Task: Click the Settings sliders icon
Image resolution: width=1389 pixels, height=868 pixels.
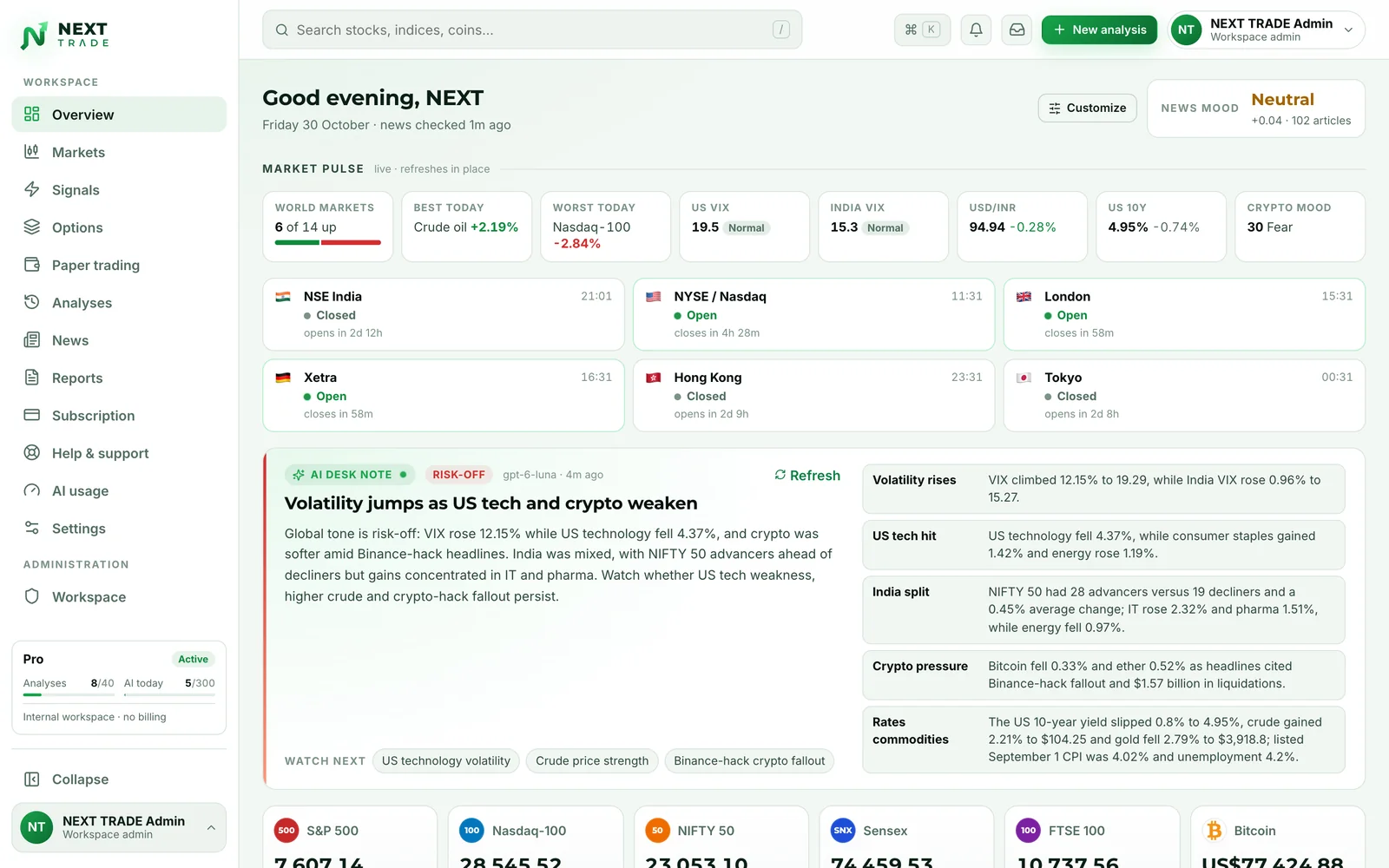Action: point(32,528)
